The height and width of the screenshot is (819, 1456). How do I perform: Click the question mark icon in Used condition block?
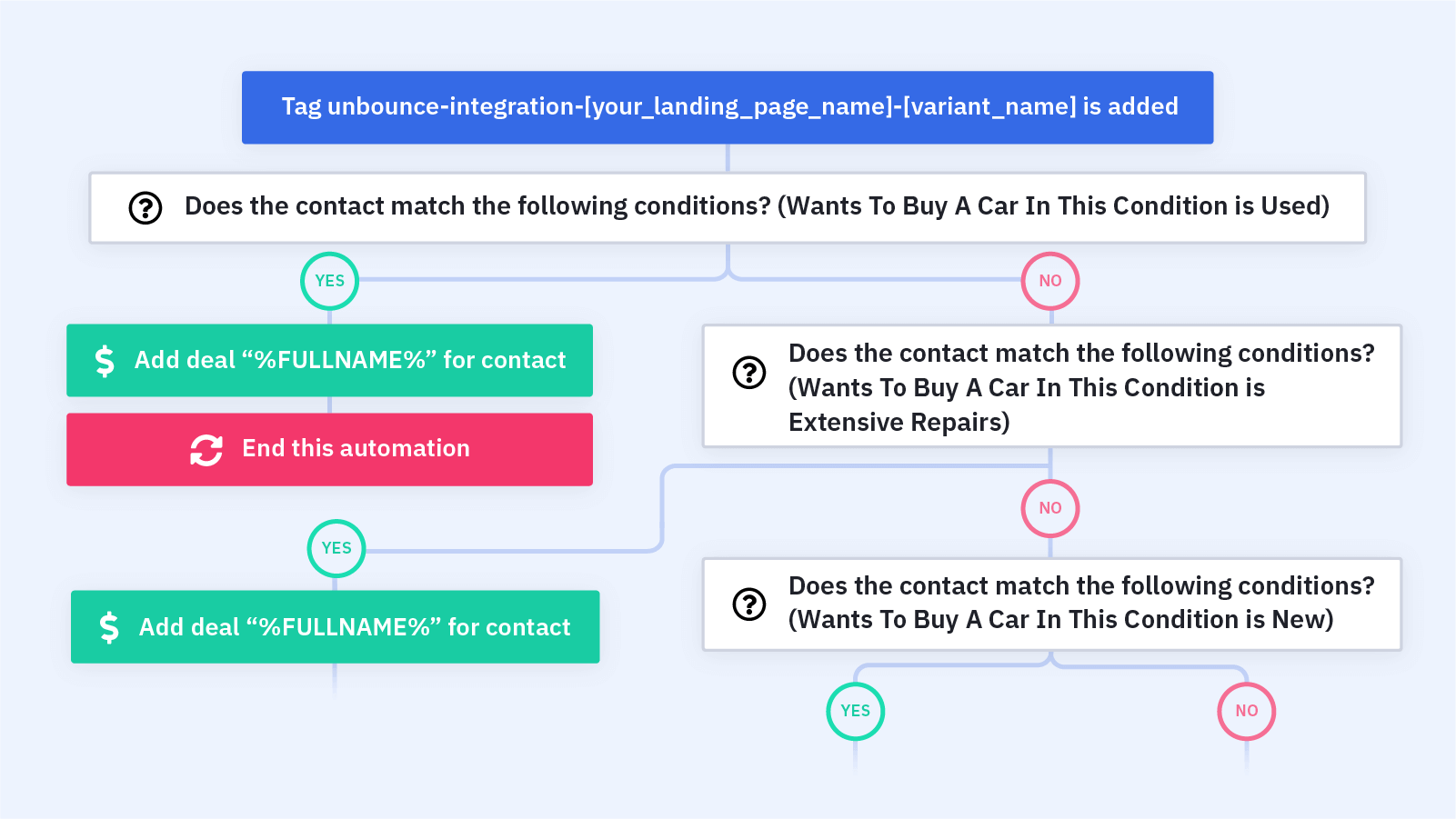(x=145, y=208)
